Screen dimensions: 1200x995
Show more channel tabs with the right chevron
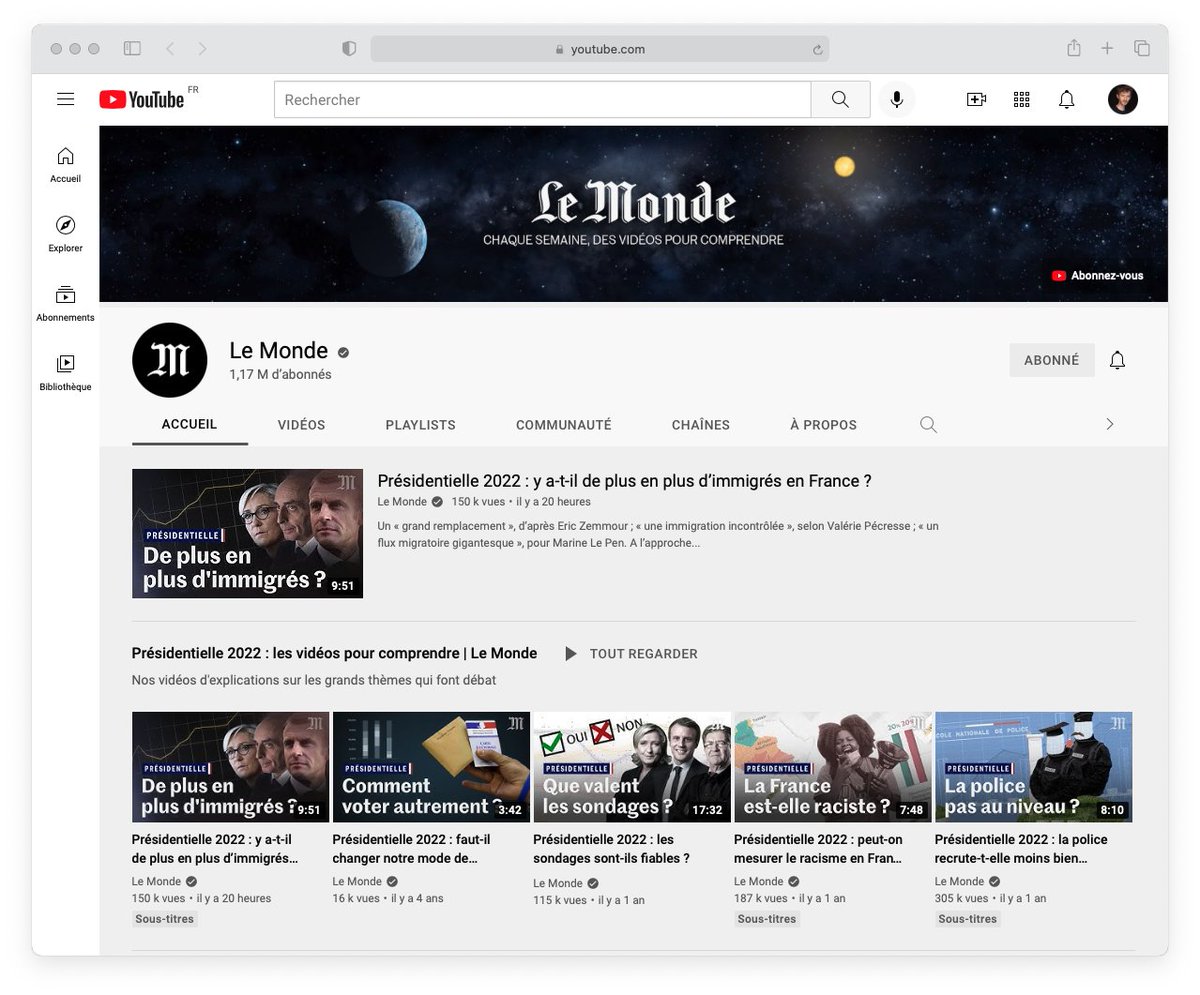(x=1109, y=424)
